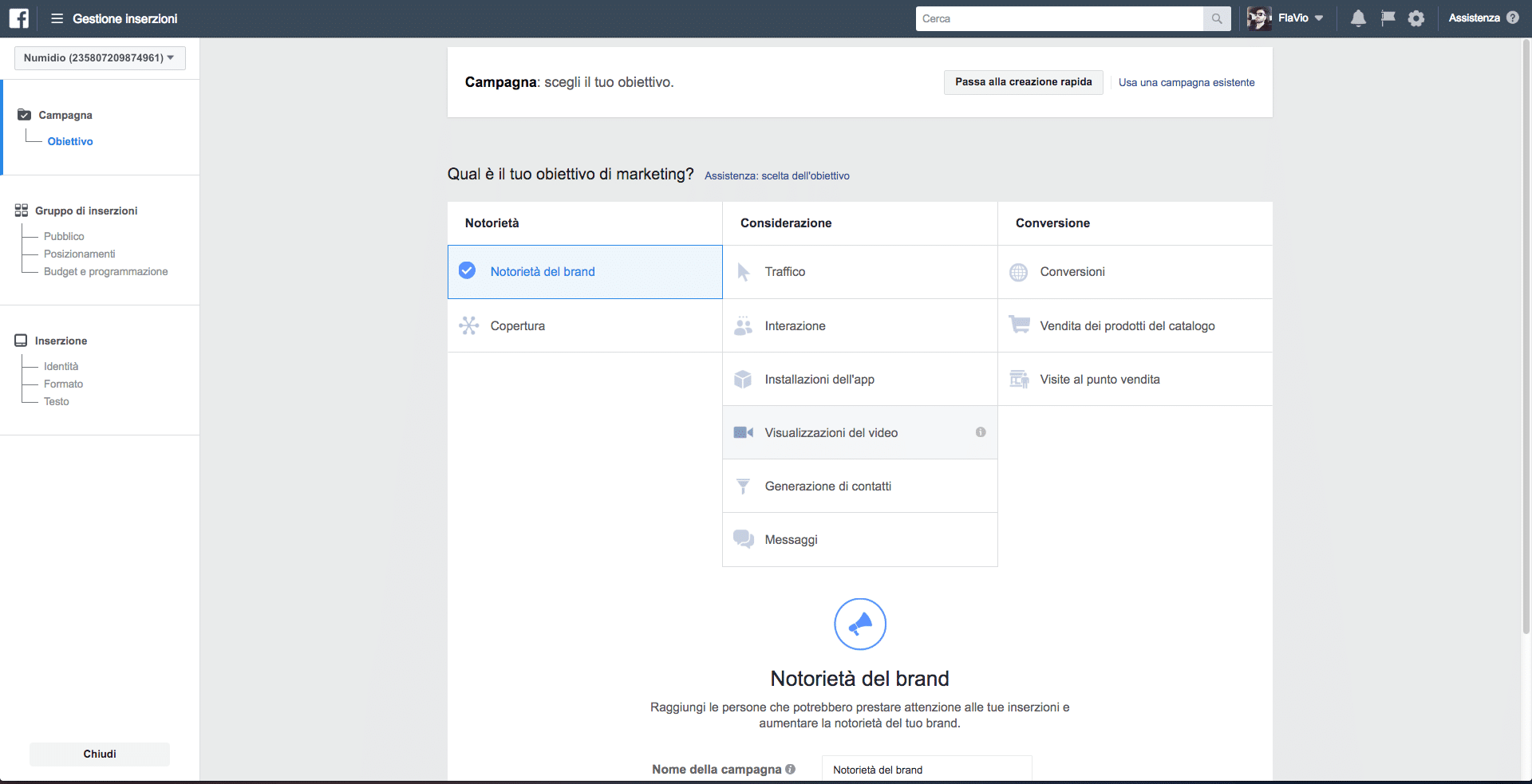Click the Chiudi button
This screenshot has height=784, width=1532.
(100, 754)
